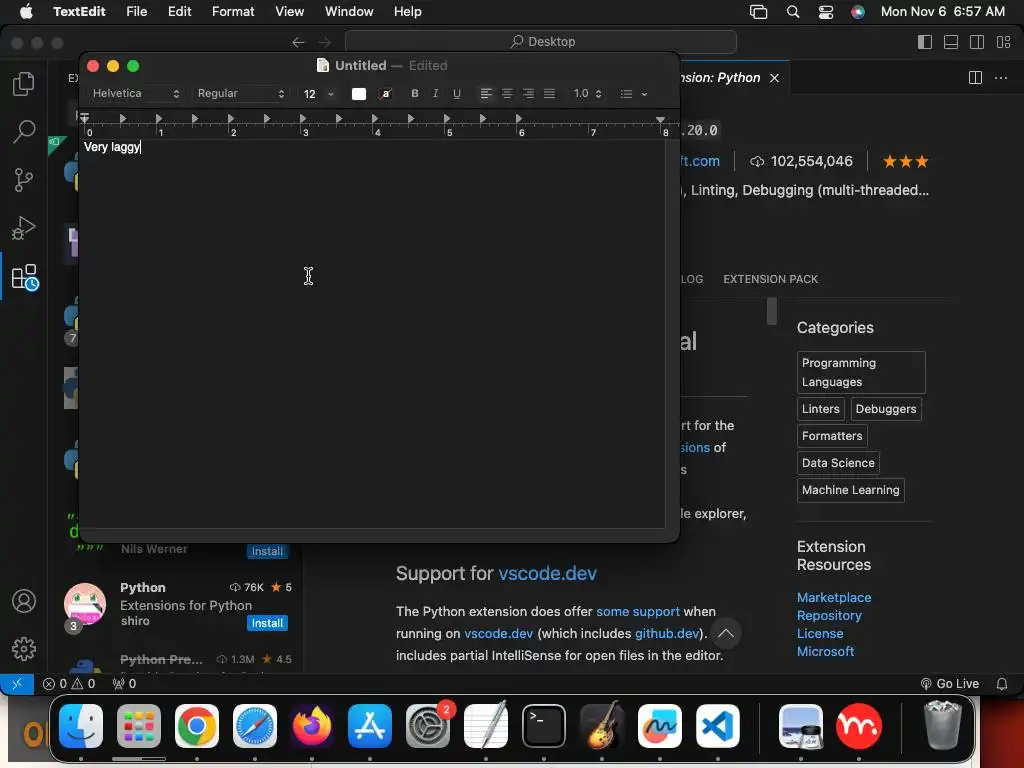The height and width of the screenshot is (768, 1024).
Task: Open the list bullets and numbering dropdown
Action: click(x=633, y=93)
